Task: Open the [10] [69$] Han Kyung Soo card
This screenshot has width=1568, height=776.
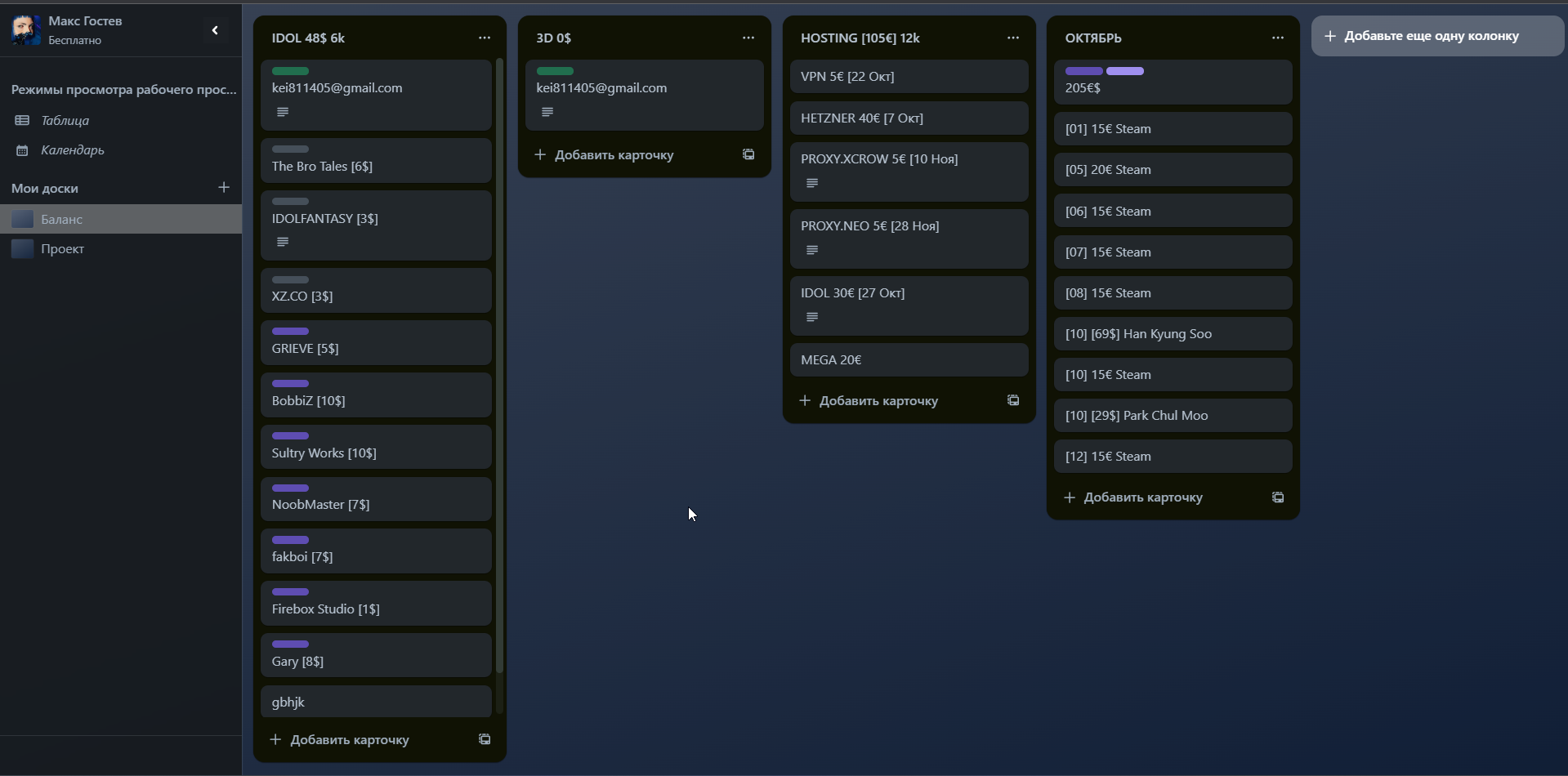Action: (1173, 333)
